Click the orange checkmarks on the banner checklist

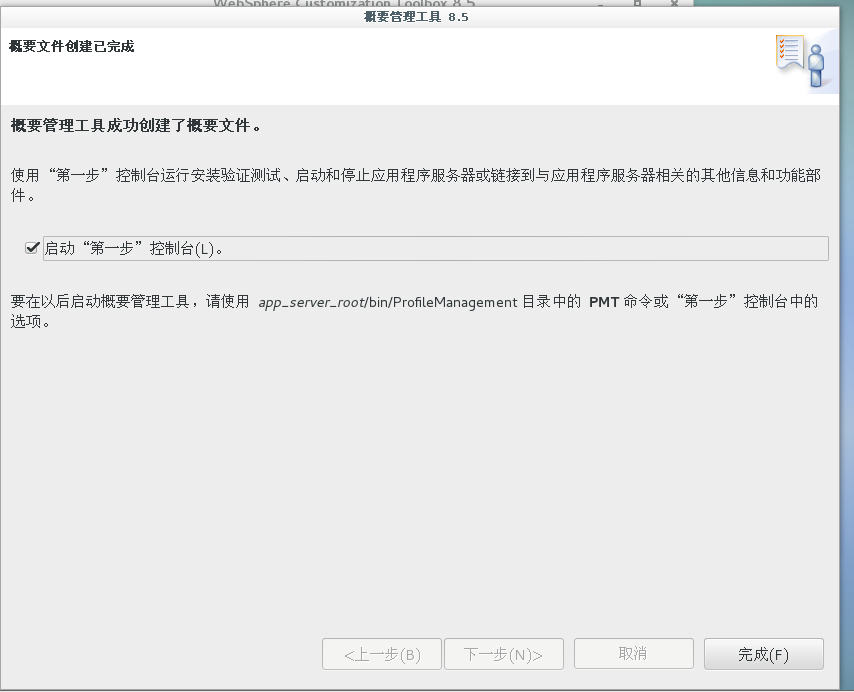[781, 49]
